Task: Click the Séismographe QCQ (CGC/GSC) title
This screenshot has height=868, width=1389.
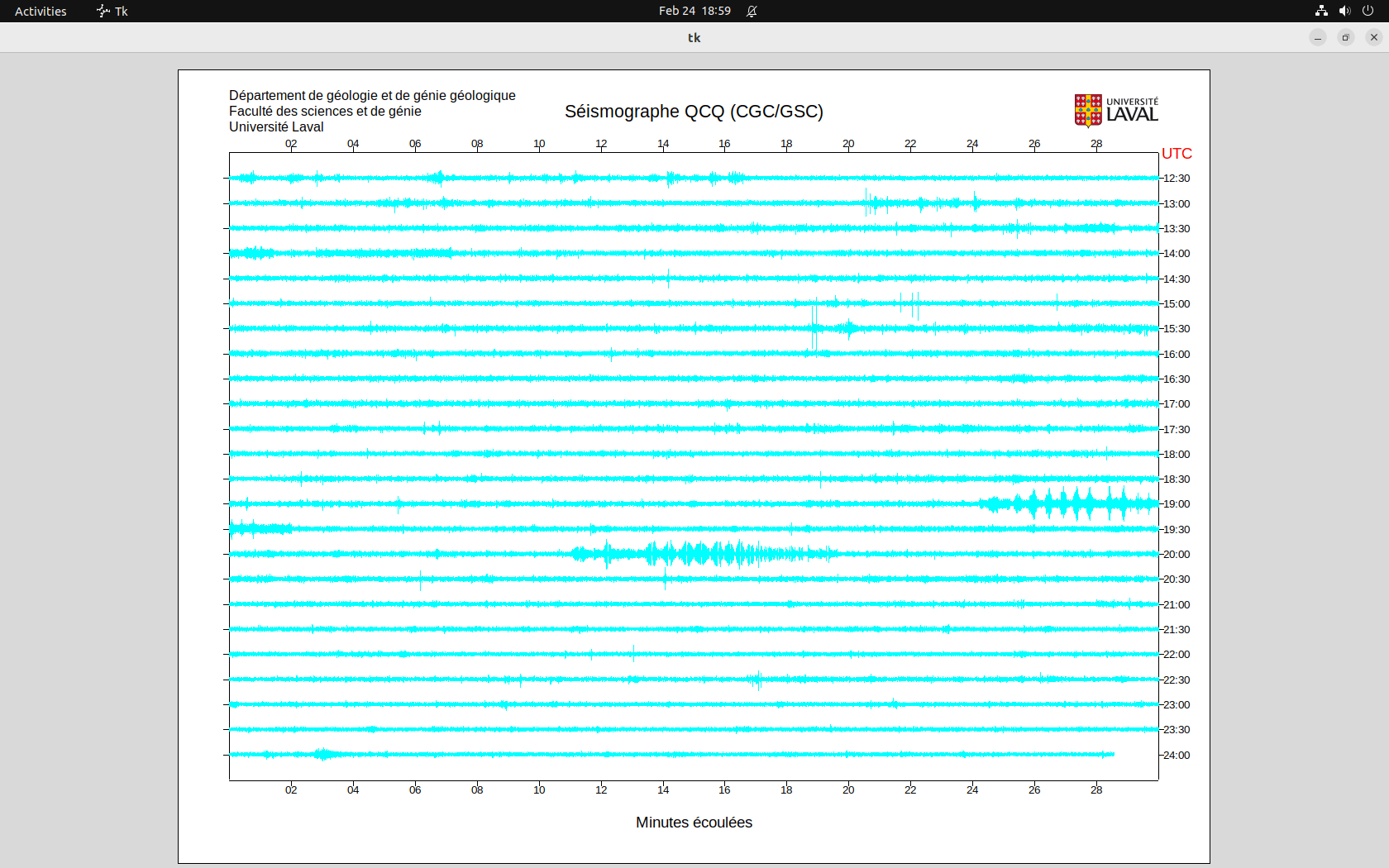Action: point(694,112)
